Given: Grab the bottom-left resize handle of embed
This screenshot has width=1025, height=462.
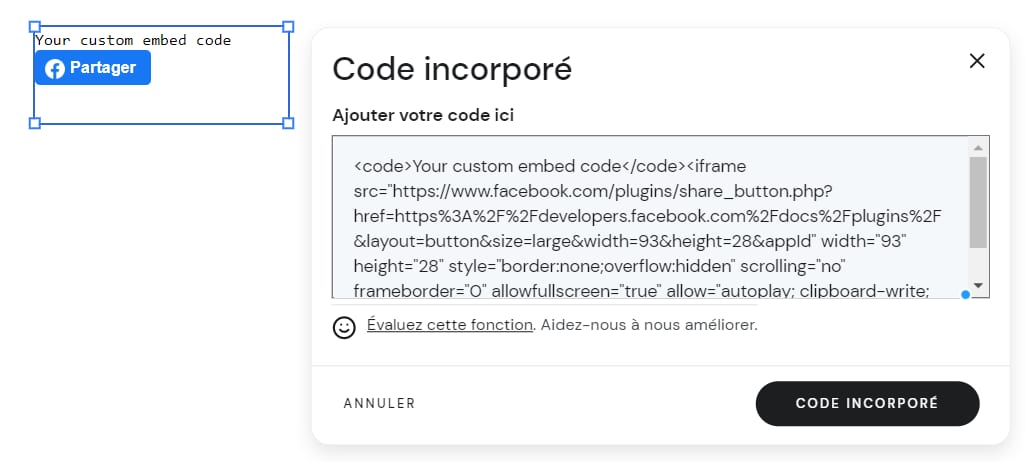Looking at the screenshot, I should pyautogui.click(x=35, y=123).
